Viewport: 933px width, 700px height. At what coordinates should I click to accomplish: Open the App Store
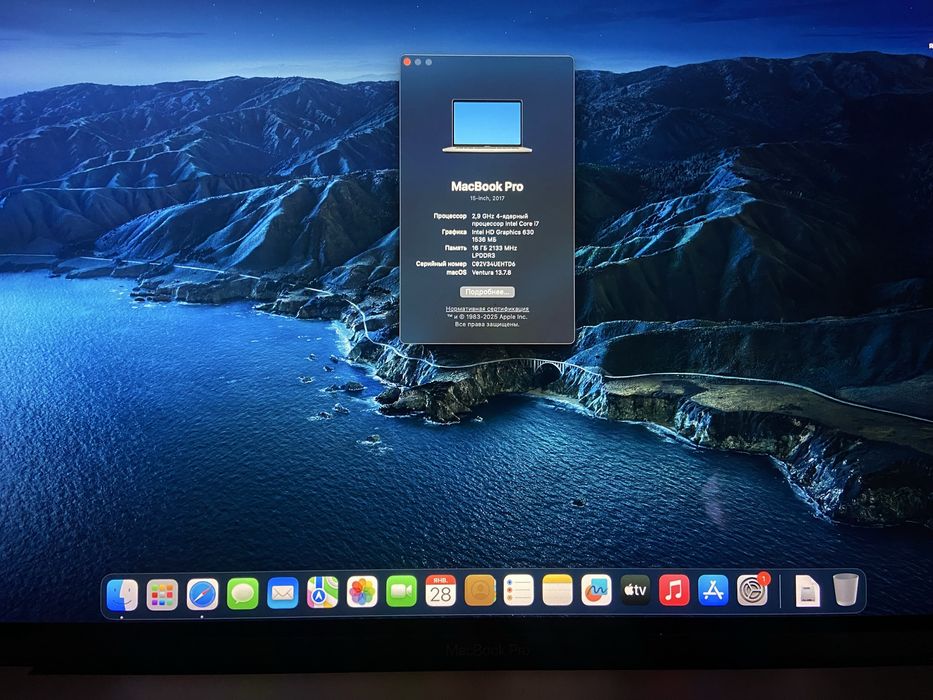[x=713, y=590]
